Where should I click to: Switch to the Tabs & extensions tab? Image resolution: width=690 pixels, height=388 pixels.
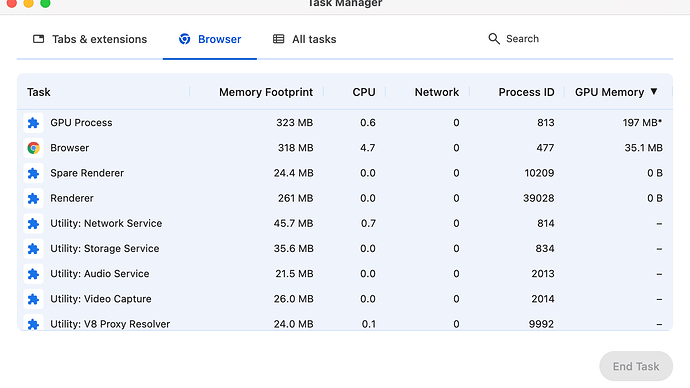point(90,39)
